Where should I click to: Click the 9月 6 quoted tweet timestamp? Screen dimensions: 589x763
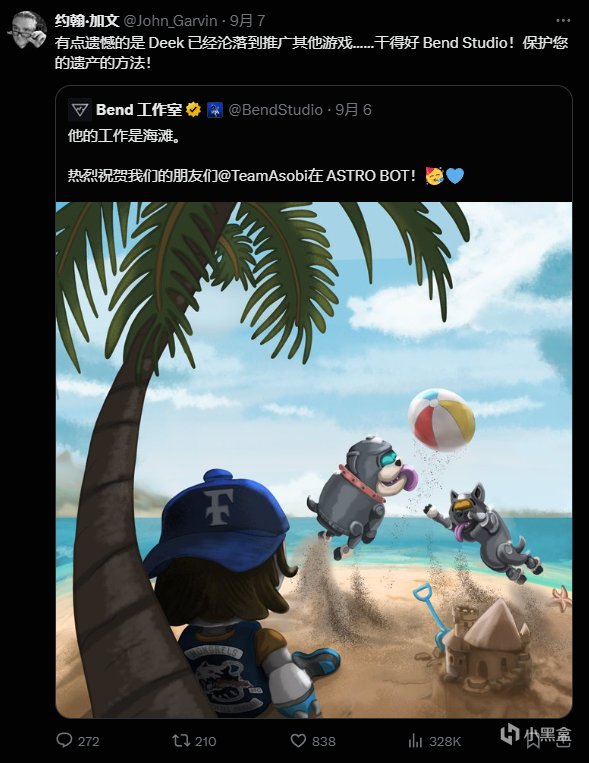tap(353, 110)
